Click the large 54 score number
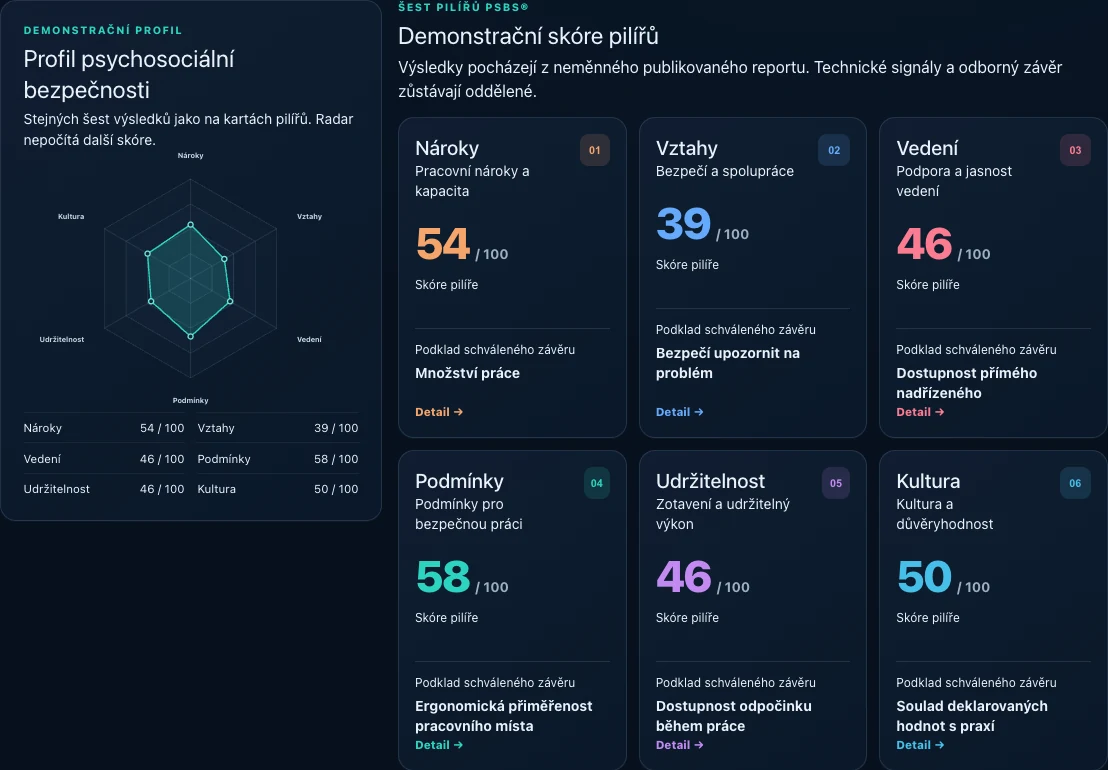This screenshot has width=1108, height=770. click(442, 244)
